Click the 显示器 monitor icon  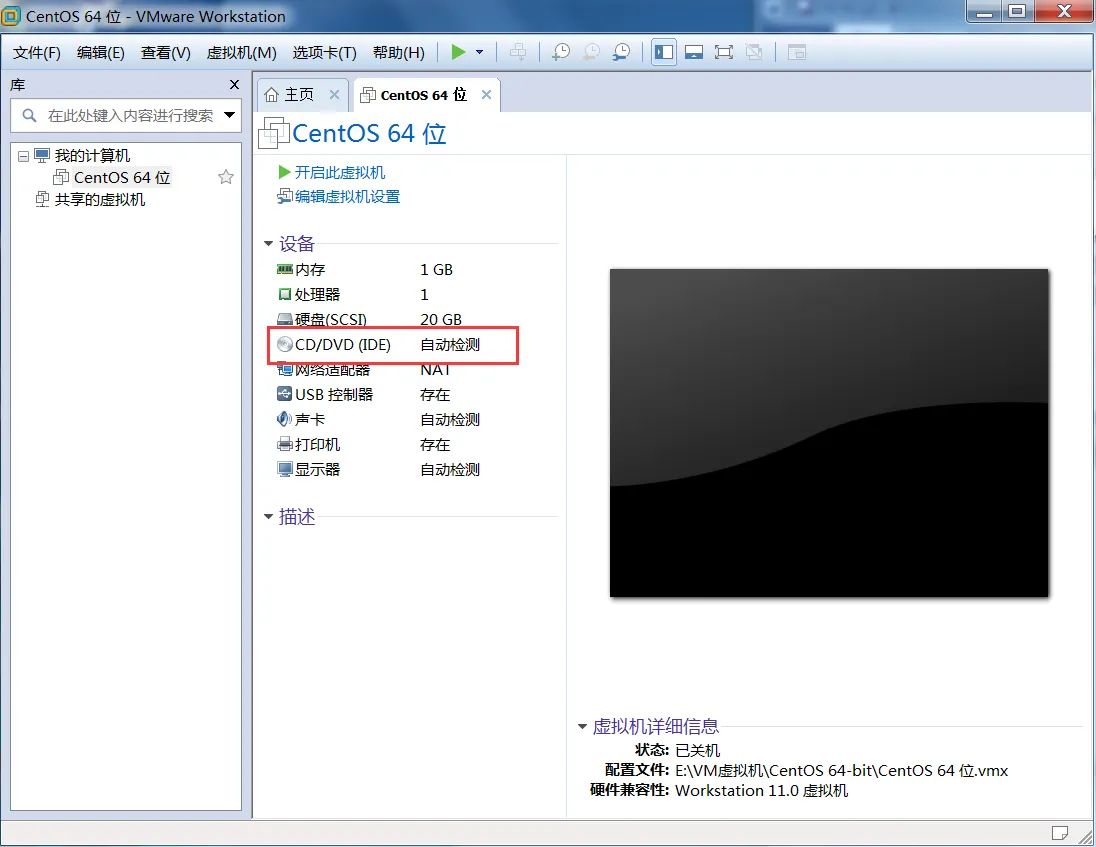point(284,470)
